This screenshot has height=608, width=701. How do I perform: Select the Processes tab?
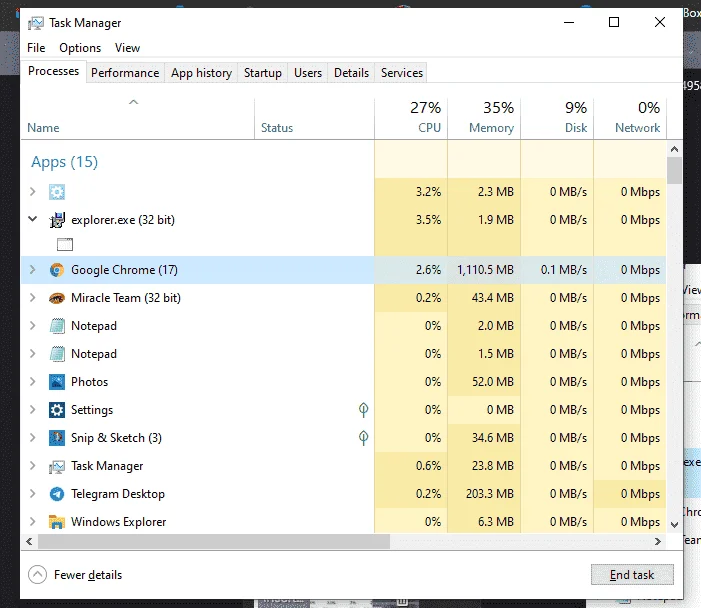(54, 71)
